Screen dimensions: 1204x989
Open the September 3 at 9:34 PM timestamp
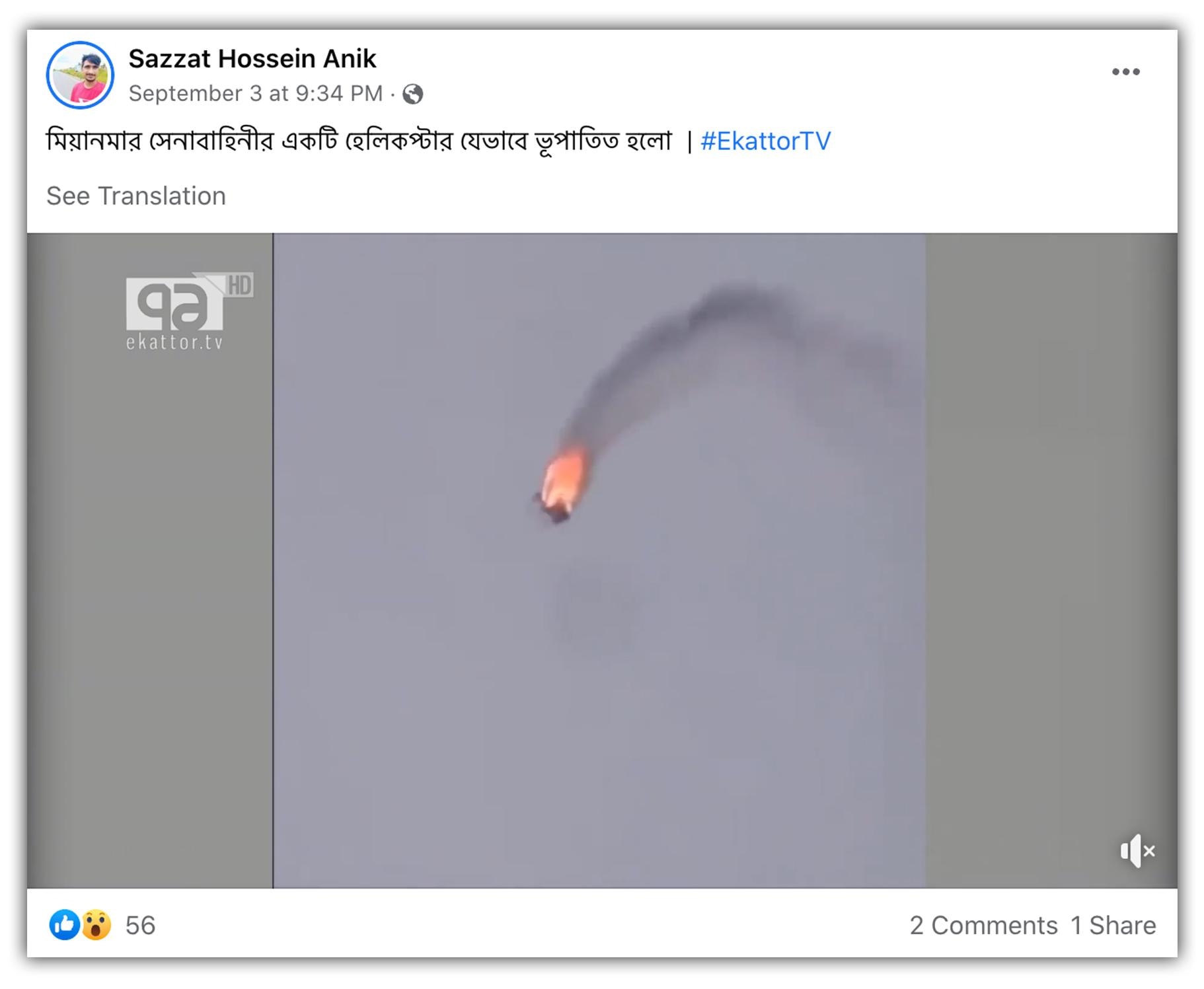pos(256,94)
